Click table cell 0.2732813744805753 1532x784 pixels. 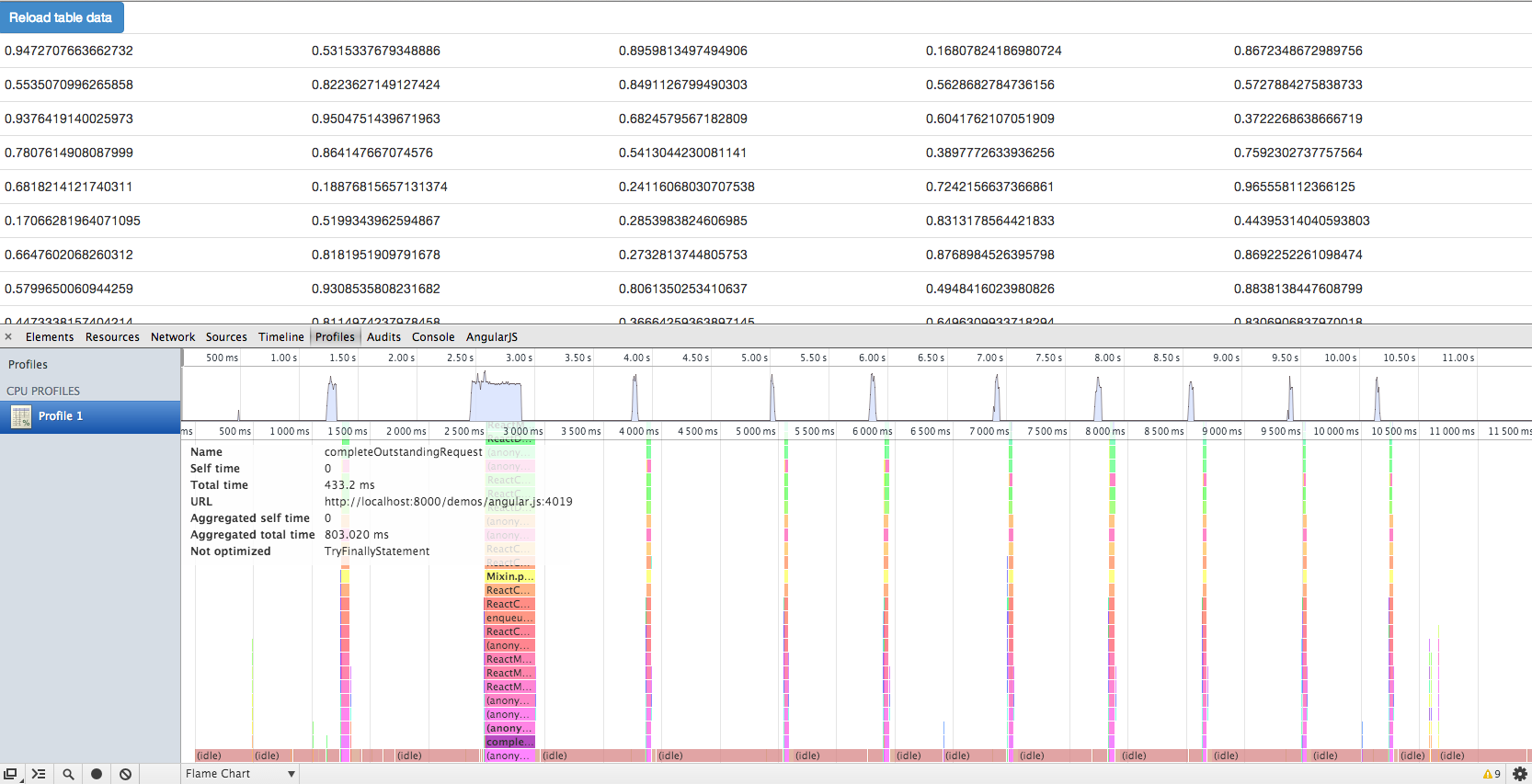click(683, 255)
